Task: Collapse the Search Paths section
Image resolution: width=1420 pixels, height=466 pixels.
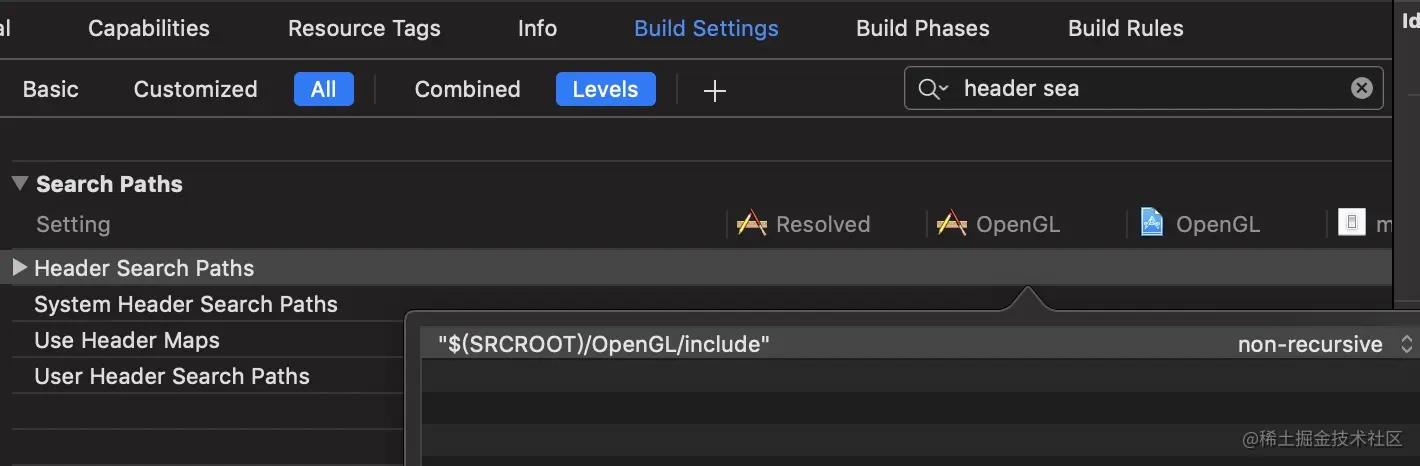Action: [x=20, y=184]
